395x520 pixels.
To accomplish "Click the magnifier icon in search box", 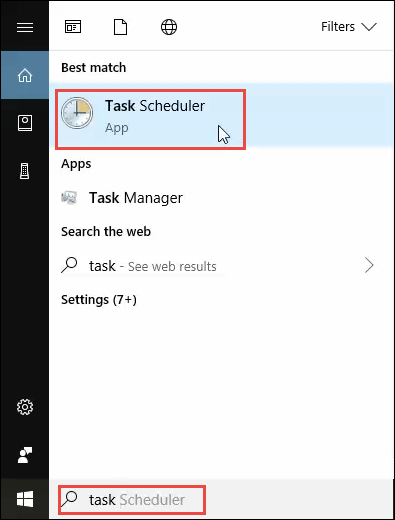I will [x=69, y=499].
